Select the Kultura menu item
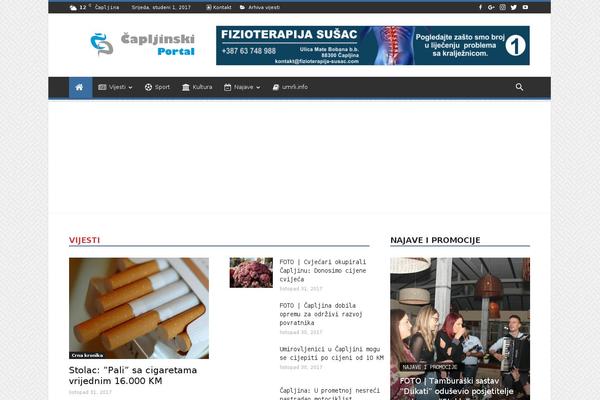 click(x=197, y=87)
